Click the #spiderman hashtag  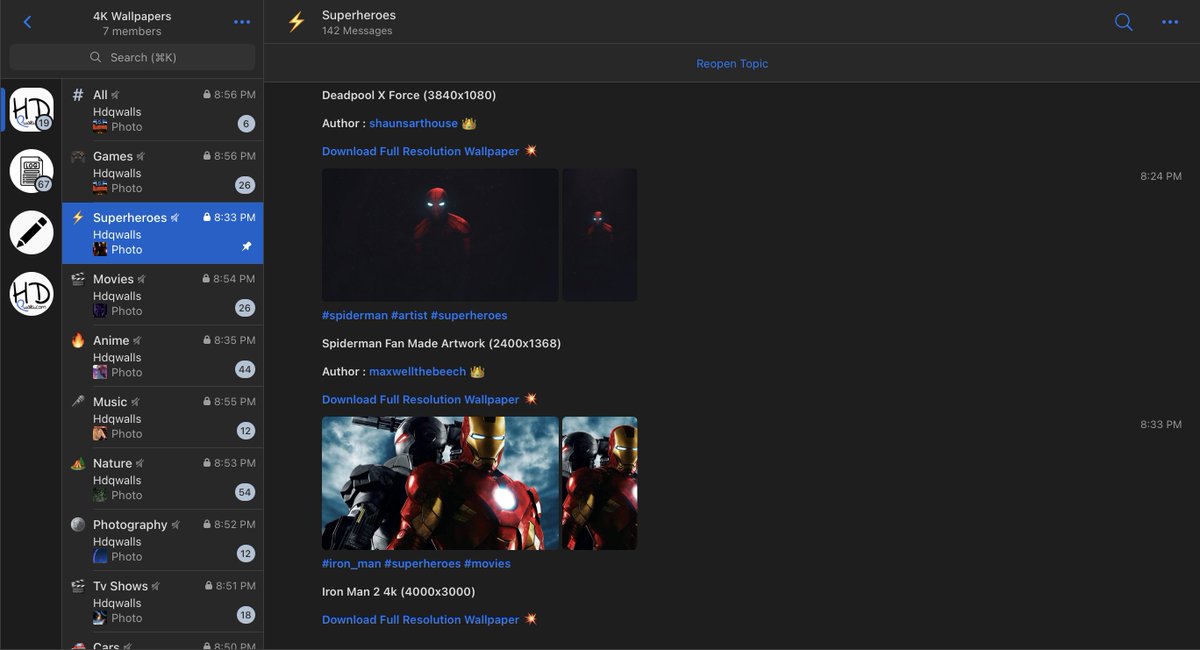355,315
